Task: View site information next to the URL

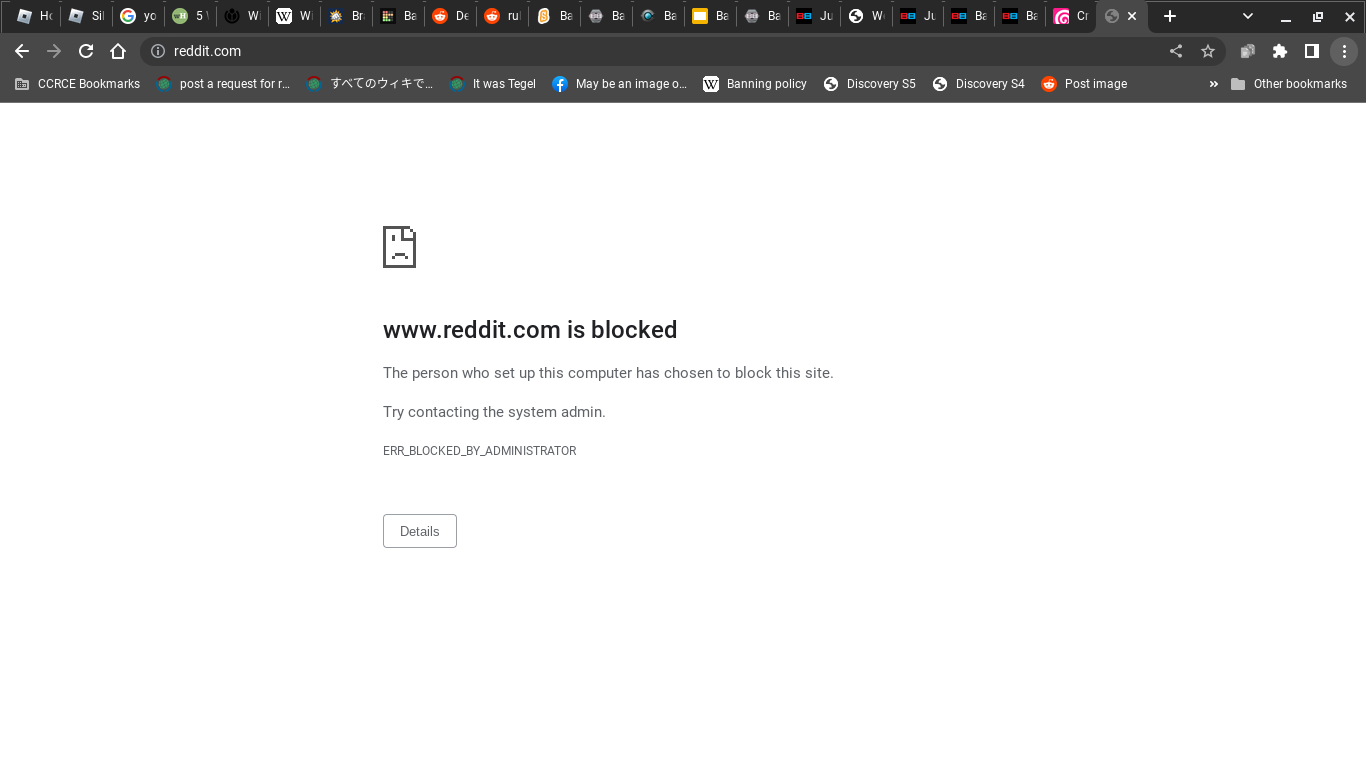Action: click(x=157, y=51)
